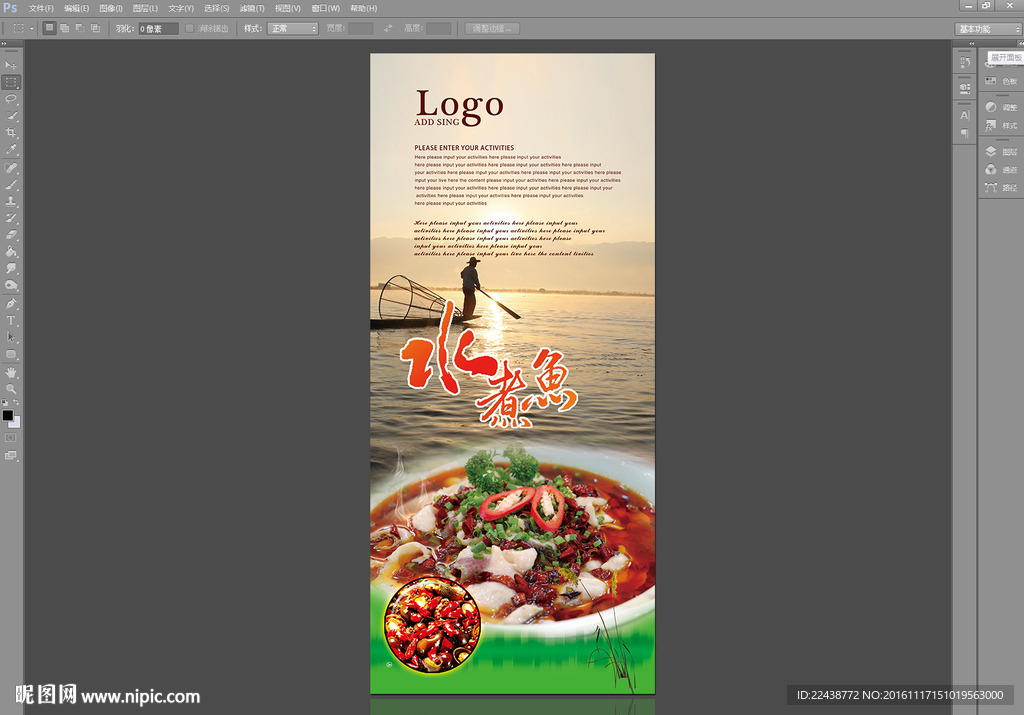Enable the New Selection mode button
Image resolution: width=1024 pixels, height=715 pixels.
point(49,29)
